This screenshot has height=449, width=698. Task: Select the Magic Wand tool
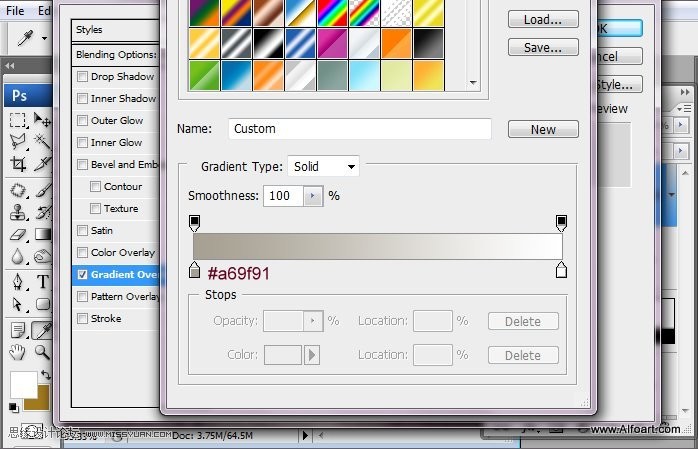(42, 142)
